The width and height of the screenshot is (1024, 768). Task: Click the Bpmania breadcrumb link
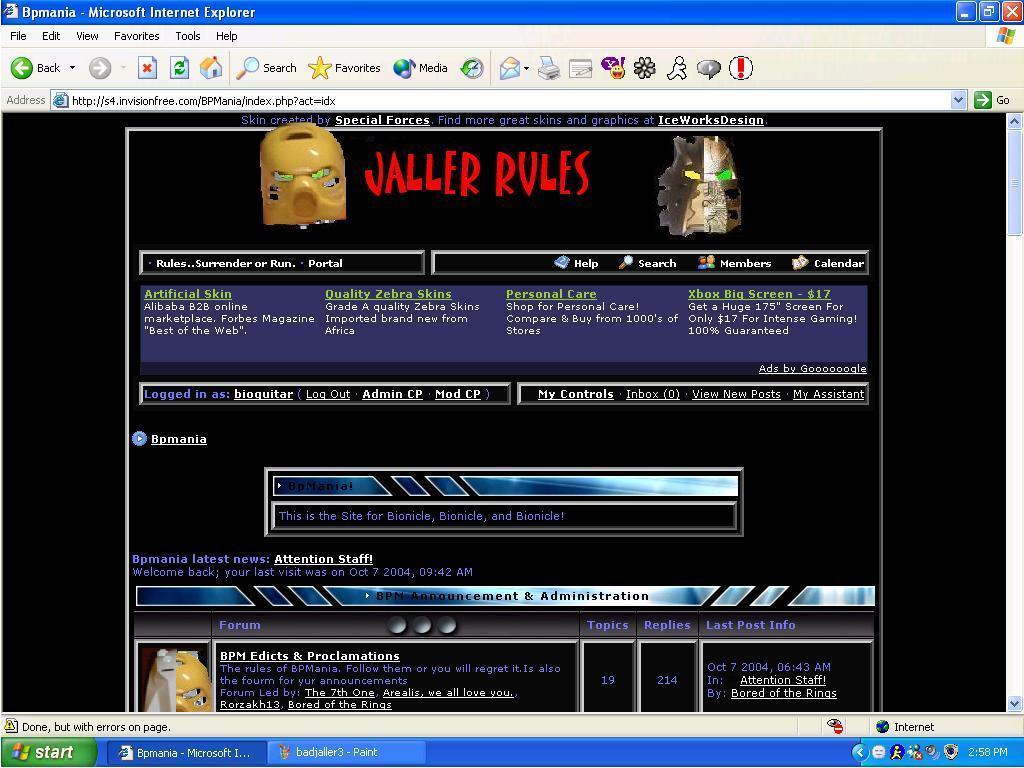click(x=178, y=439)
